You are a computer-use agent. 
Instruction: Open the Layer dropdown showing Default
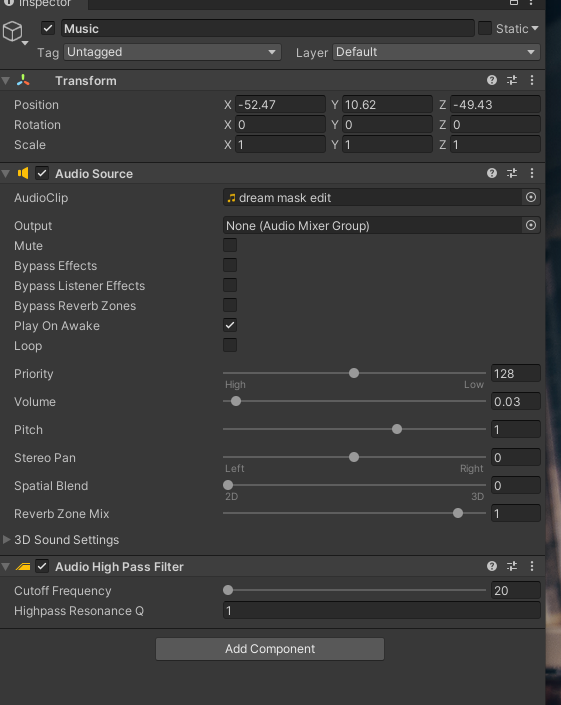pyautogui.click(x=436, y=52)
